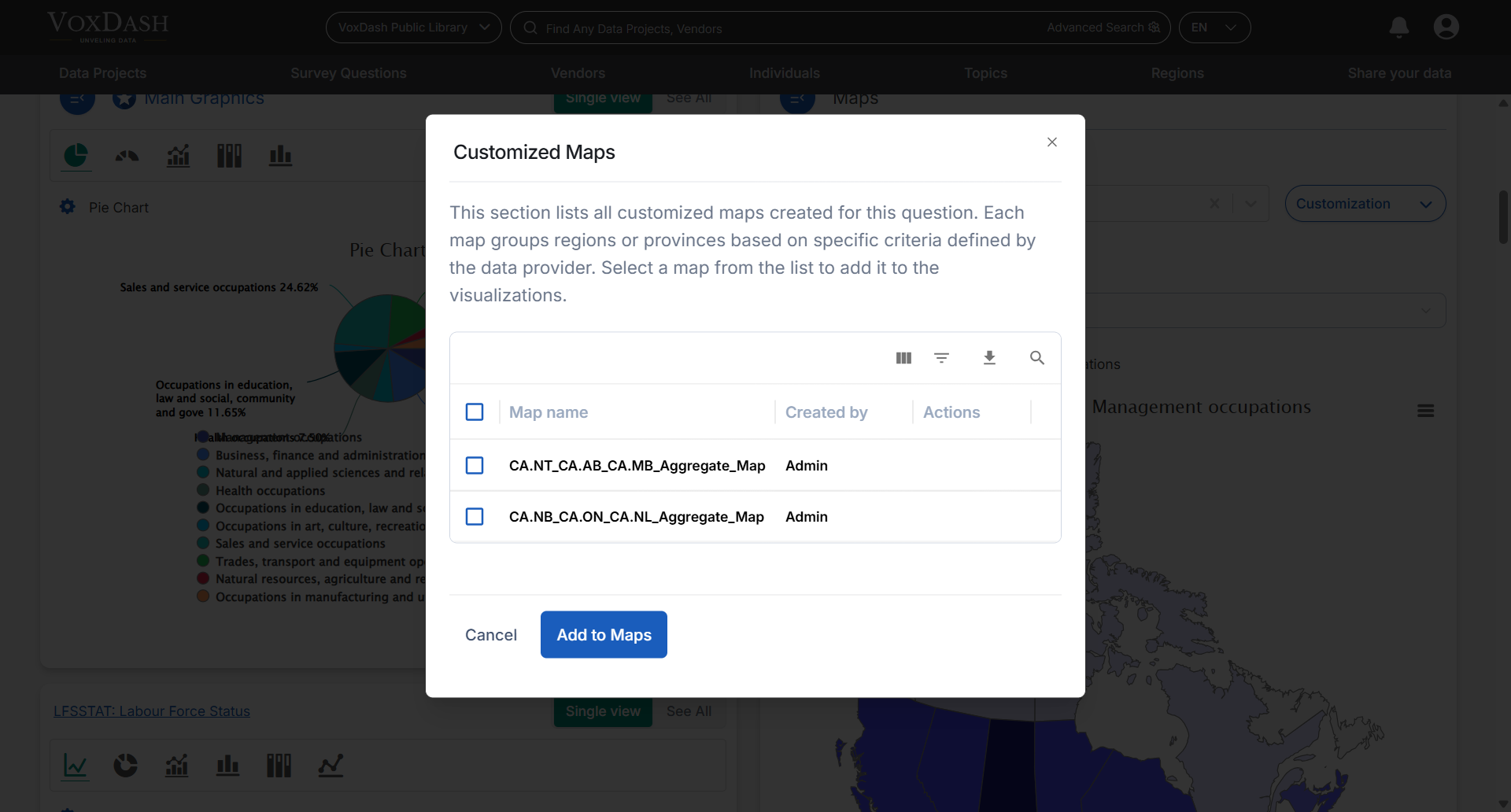This screenshot has height=812, width=1511.
Task: Open Survey Questions menu
Action: (349, 73)
